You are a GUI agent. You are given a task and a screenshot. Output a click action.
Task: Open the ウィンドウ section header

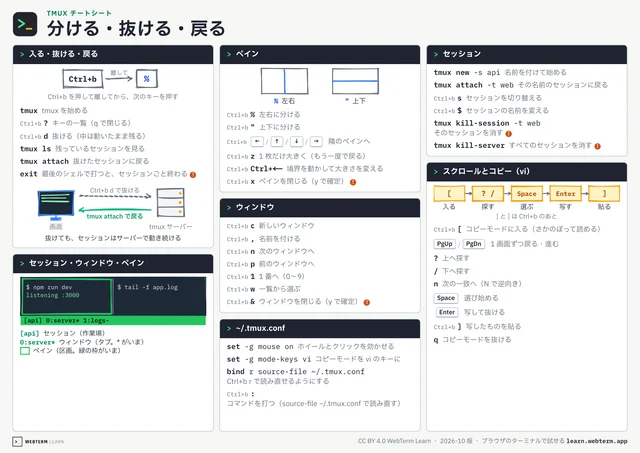pos(320,208)
